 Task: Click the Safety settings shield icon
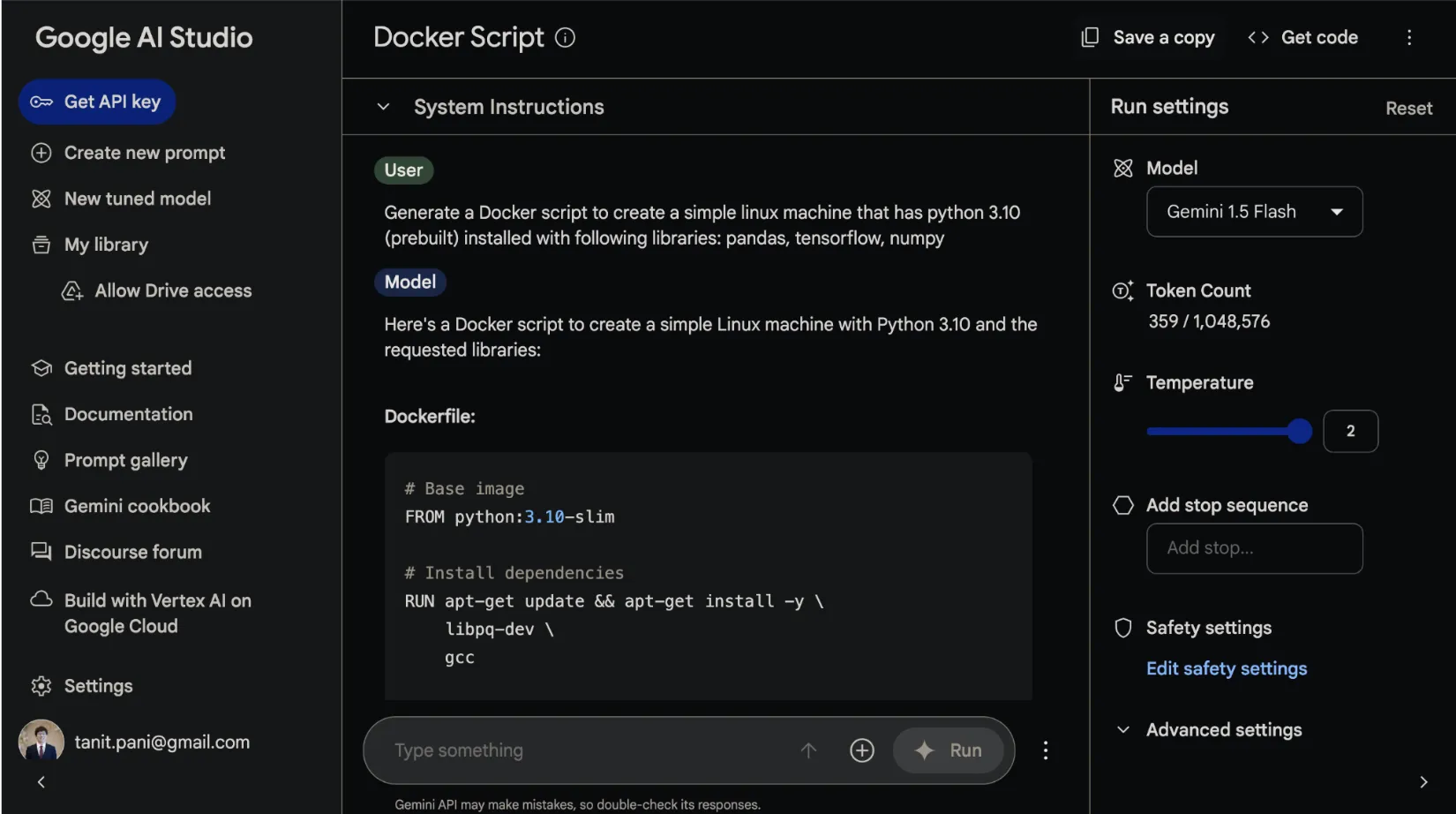click(1123, 628)
